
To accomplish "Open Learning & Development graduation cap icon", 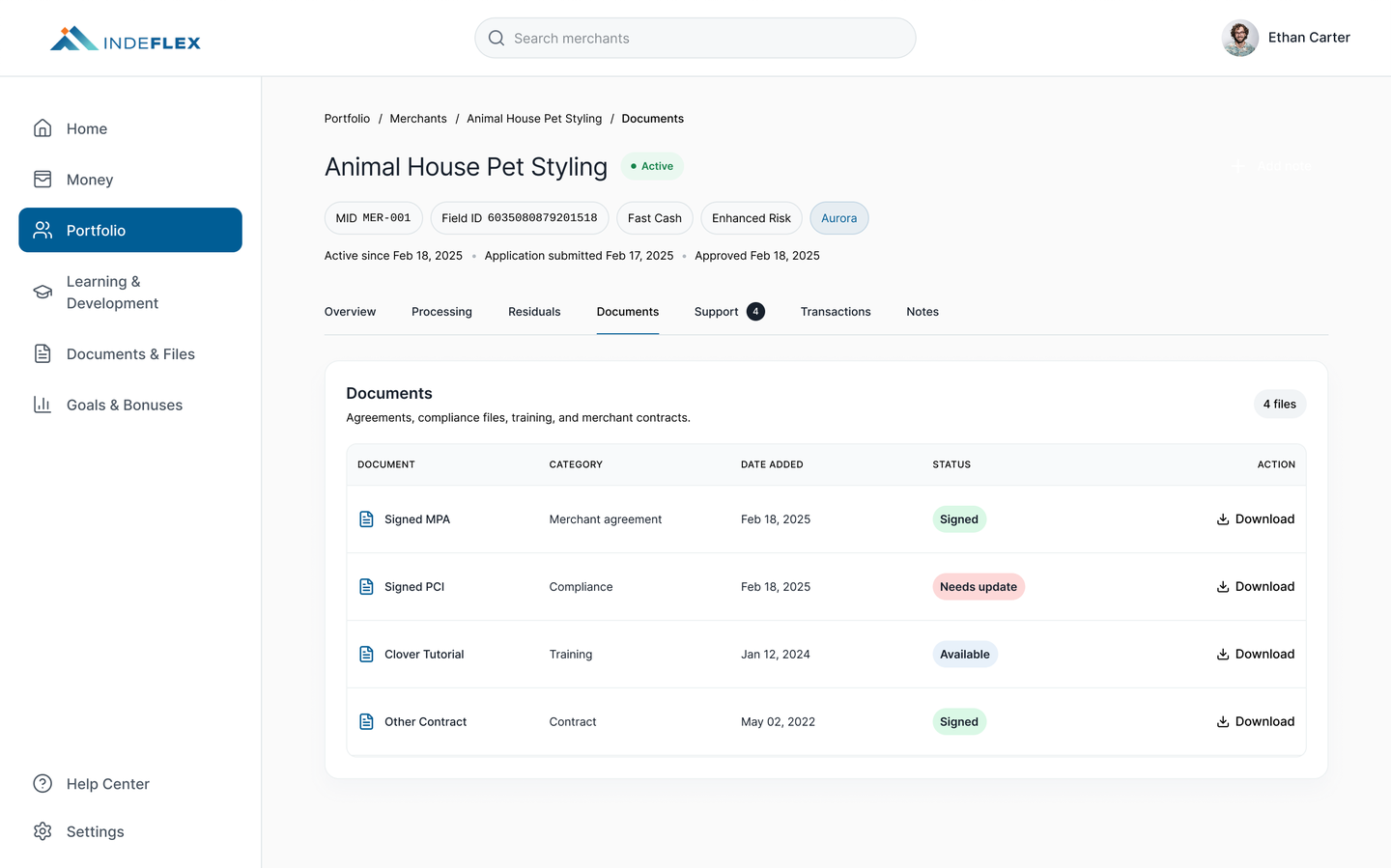I will pos(43,292).
